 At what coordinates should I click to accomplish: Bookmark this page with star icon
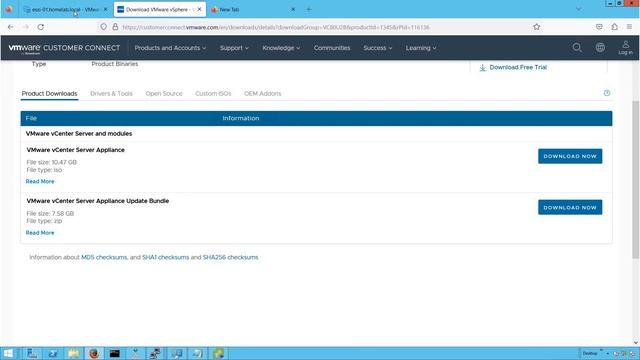536,27
